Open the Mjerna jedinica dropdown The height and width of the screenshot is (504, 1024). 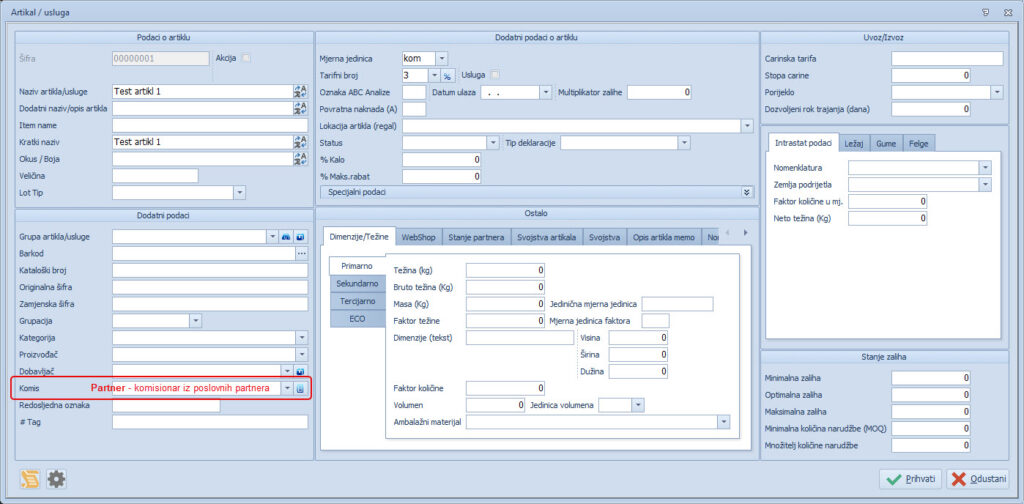(x=442, y=58)
